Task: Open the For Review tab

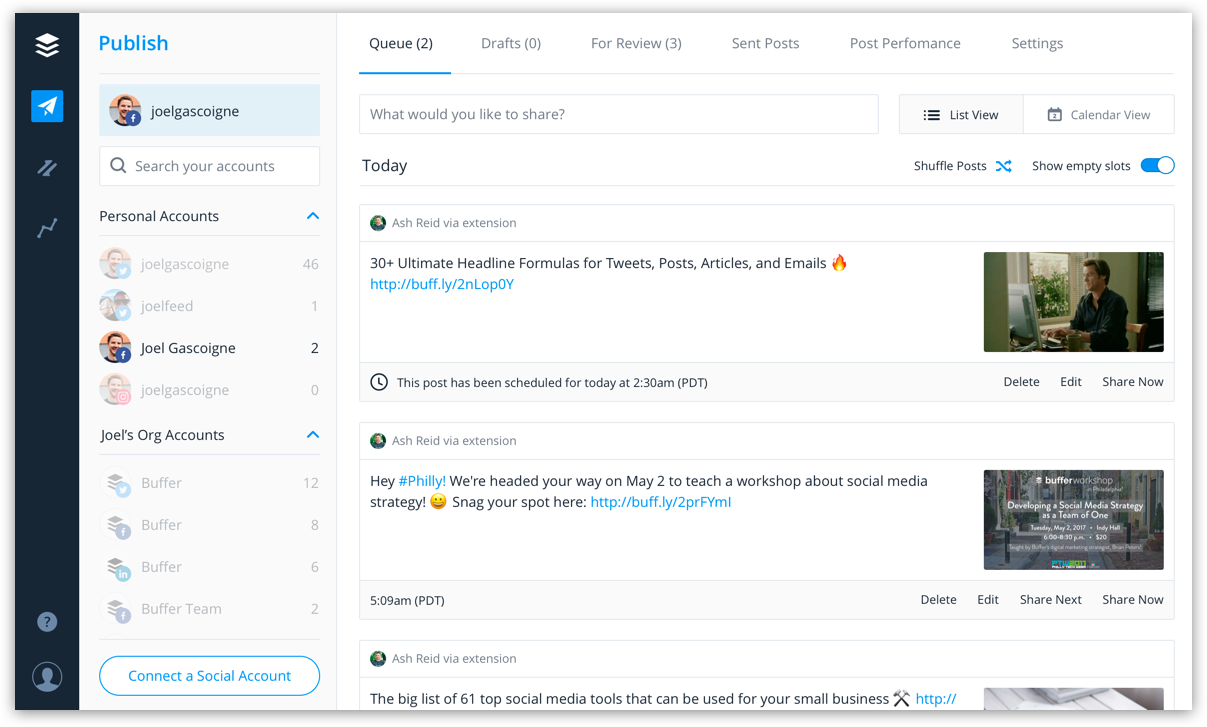Action: tap(636, 43)
